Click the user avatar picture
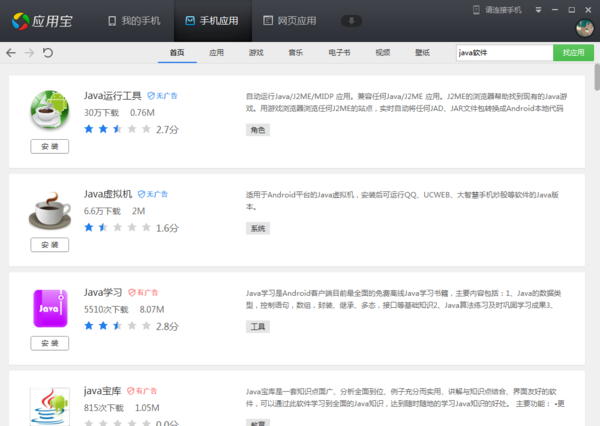Image resolution: width=600 pixels, height=426 pixels. (x=585, y=28)
